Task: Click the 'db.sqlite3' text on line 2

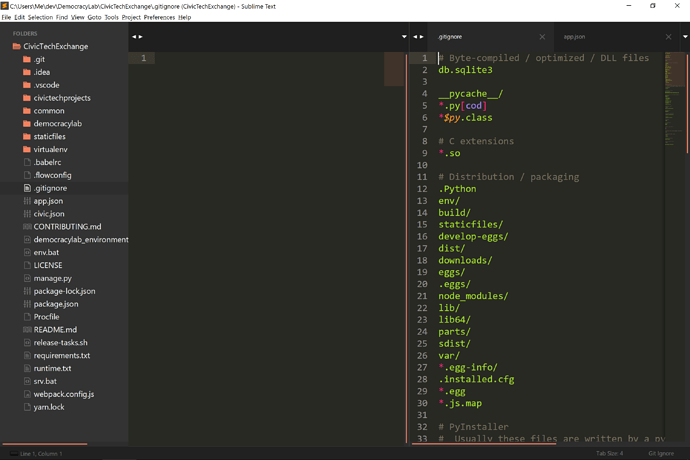Action: [465, 70]
